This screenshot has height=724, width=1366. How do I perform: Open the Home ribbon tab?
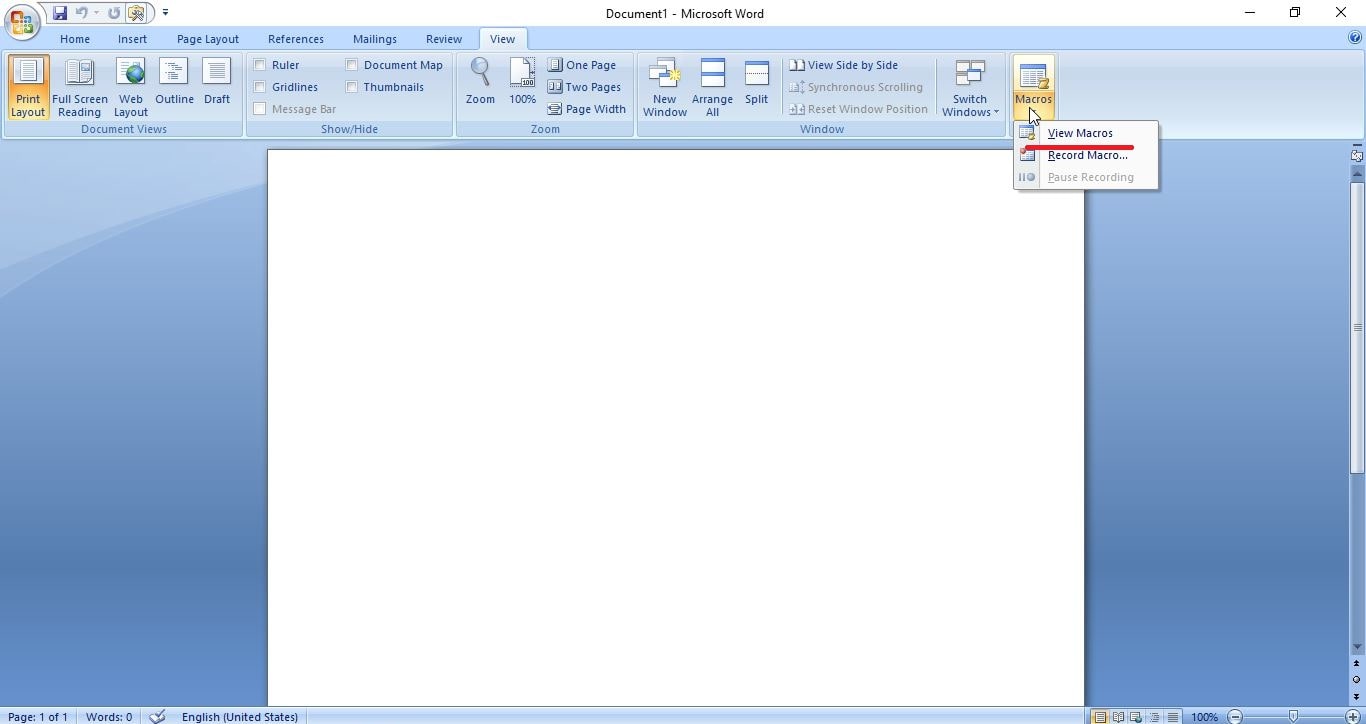tap(75, 39)
